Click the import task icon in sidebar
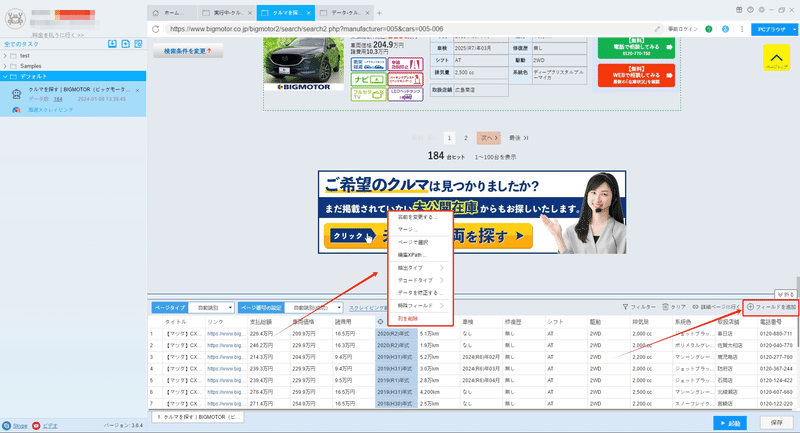The height and width of the screenshot is (433, 800). click(x=112, y=44)
